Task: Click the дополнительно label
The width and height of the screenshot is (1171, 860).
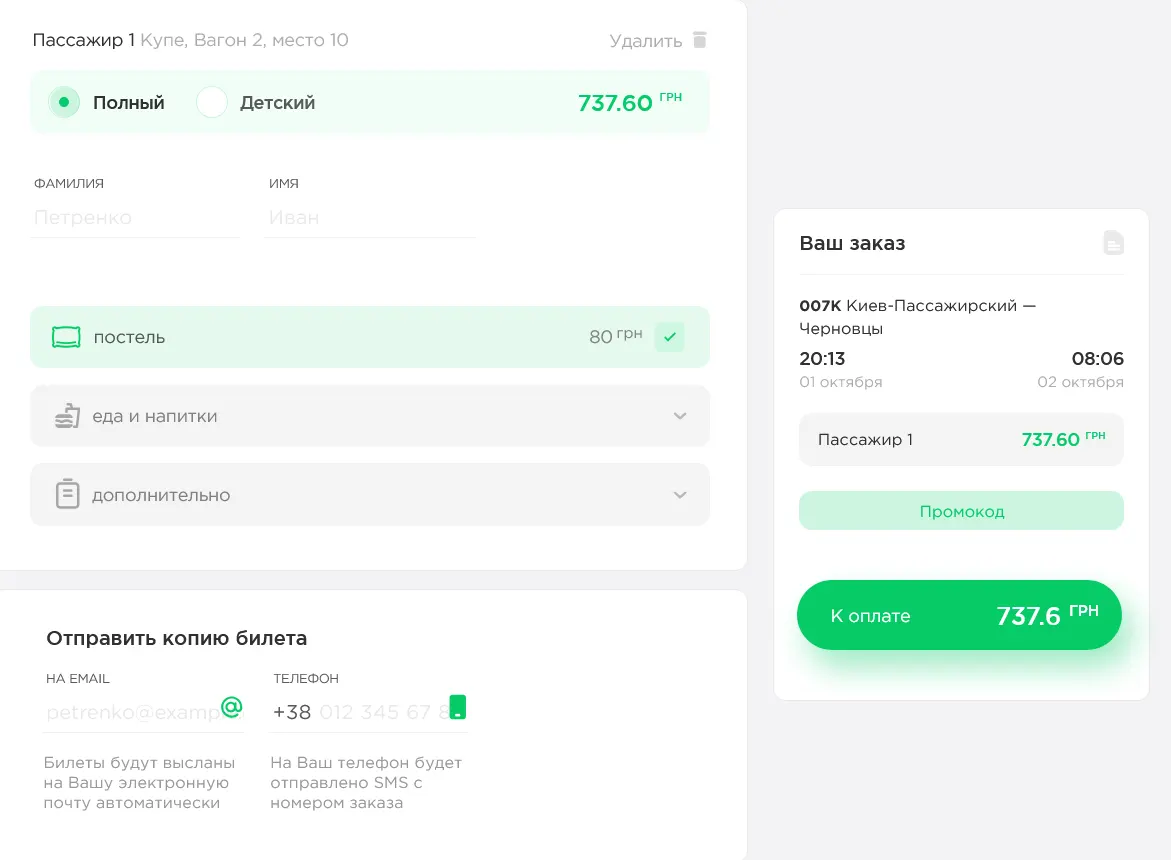Action: coord(161,495)
